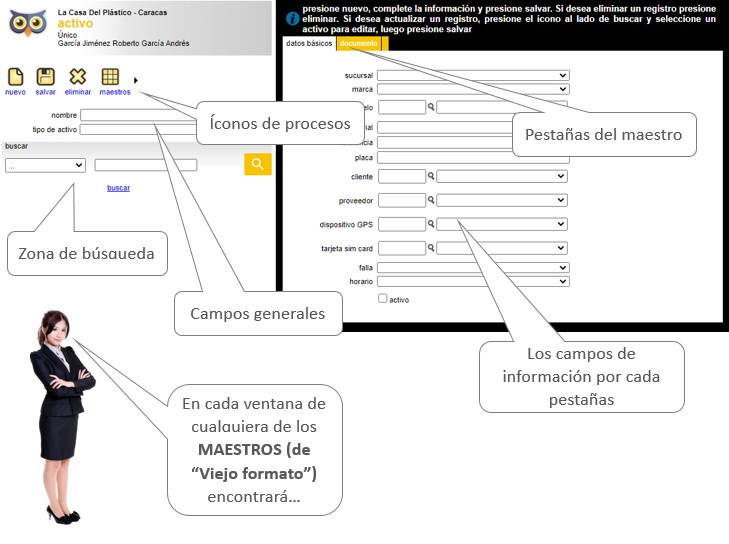The image size is (729, 544).
Task: Click the cliente code input box
Action: pyautogui.click(x=402, y=176)
